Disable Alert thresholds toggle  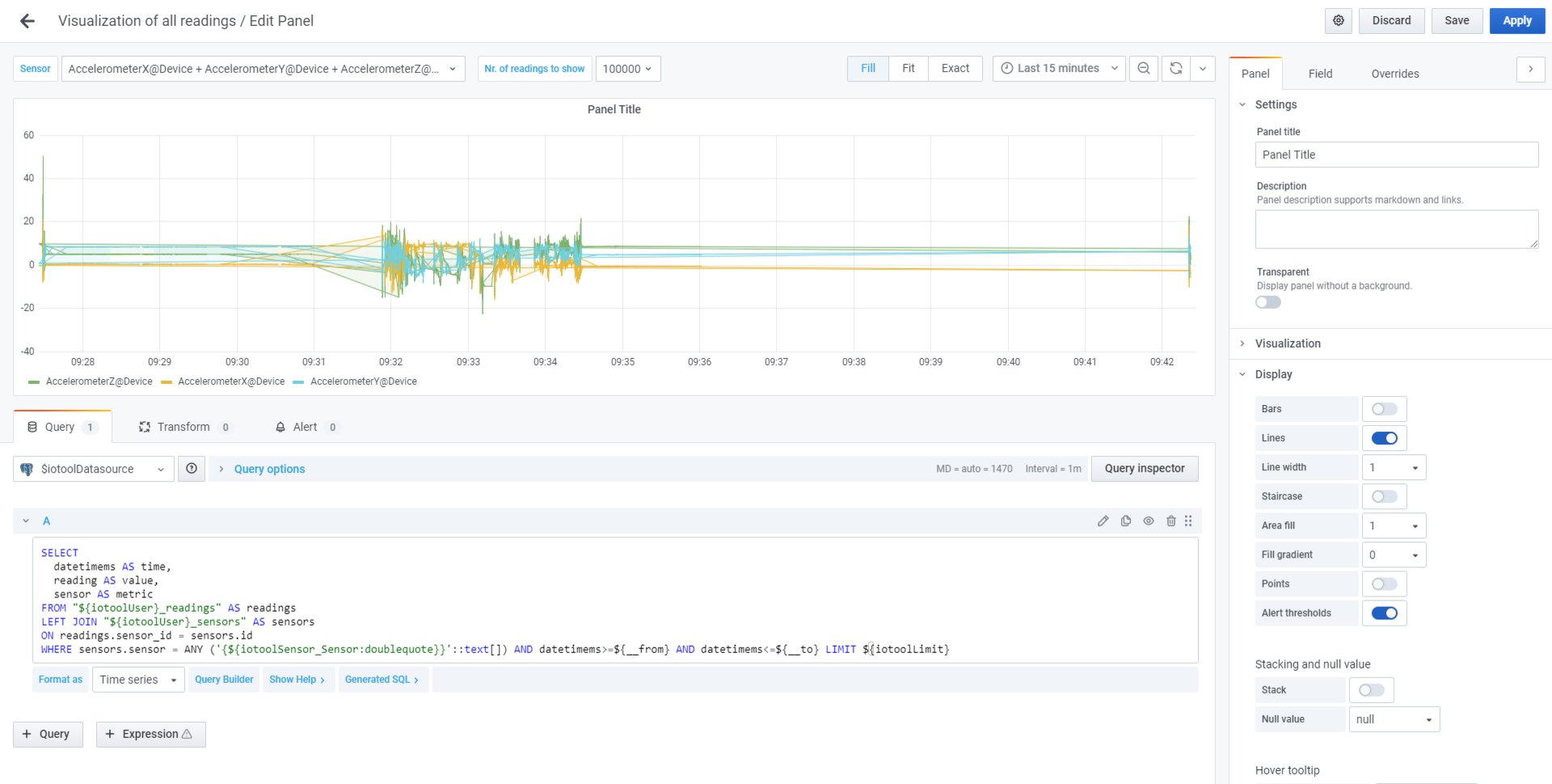click(x=1385, y=613)
